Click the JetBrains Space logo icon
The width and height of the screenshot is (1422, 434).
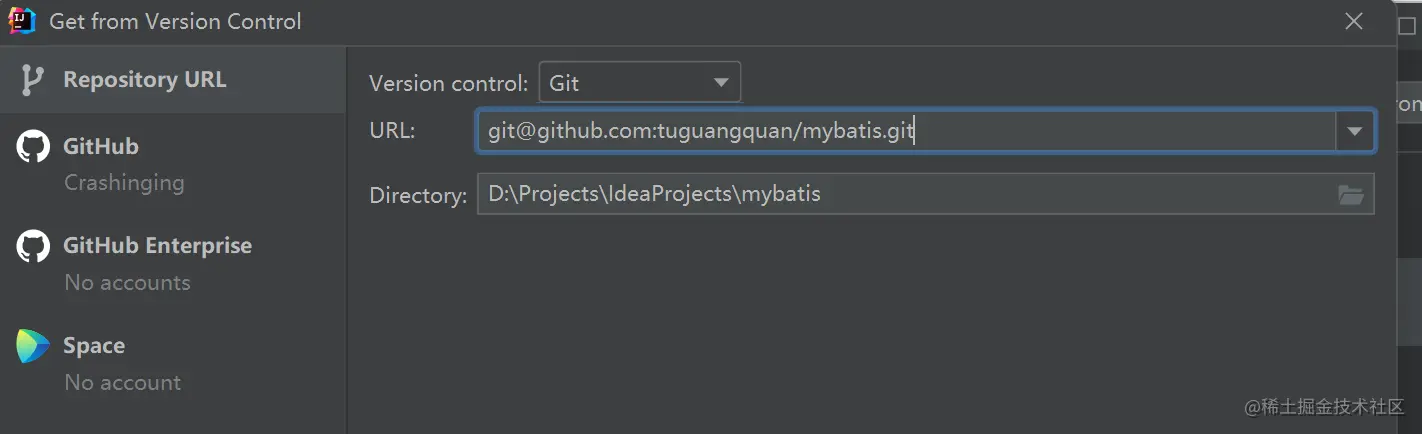click(33, 346)
